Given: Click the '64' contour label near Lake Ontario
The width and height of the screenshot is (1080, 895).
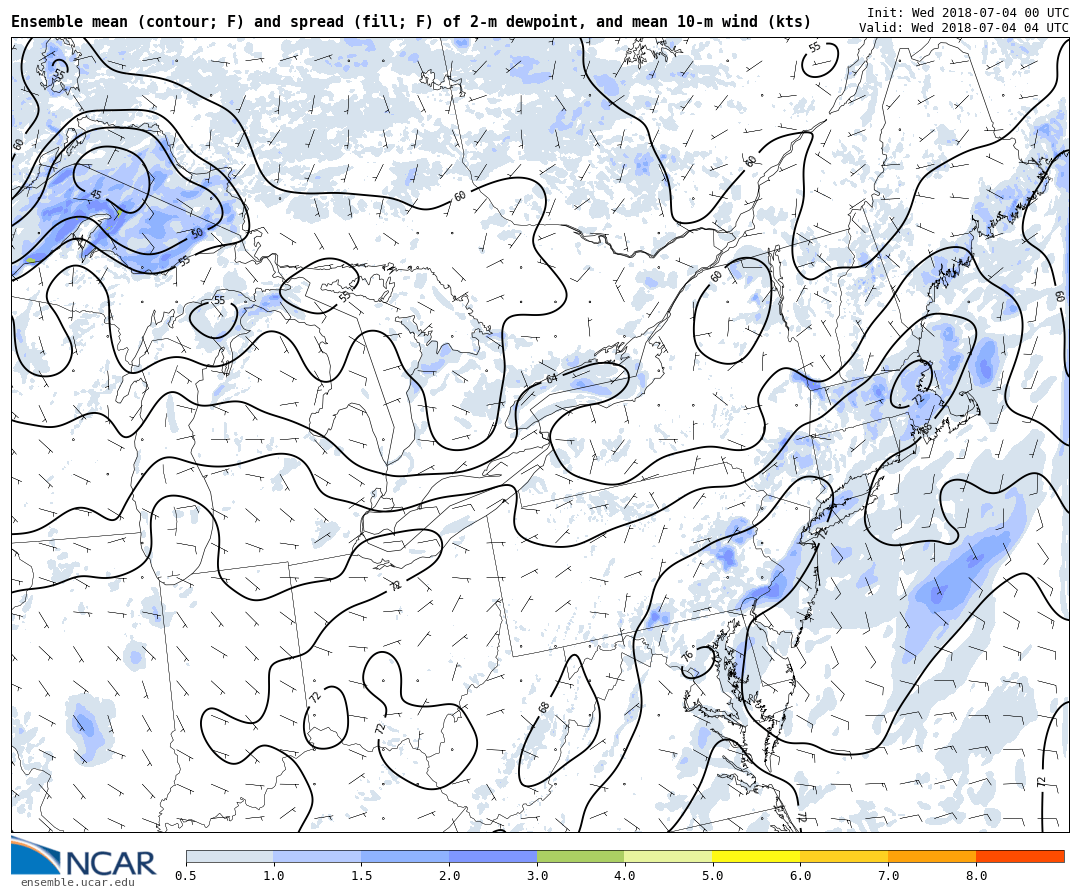Looking at the screenshot, I should coord(551,378).
